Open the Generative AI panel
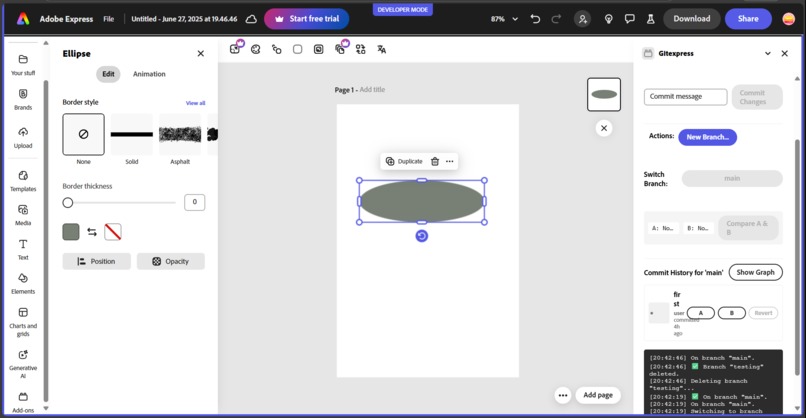This screenshot has width=806, height=418. pos(23,364)
